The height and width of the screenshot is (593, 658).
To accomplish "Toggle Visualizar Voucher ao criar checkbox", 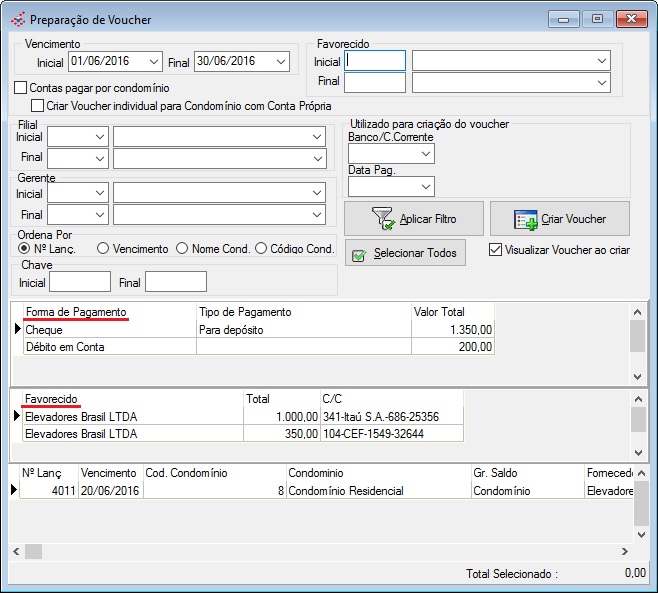I will point(495,250).
